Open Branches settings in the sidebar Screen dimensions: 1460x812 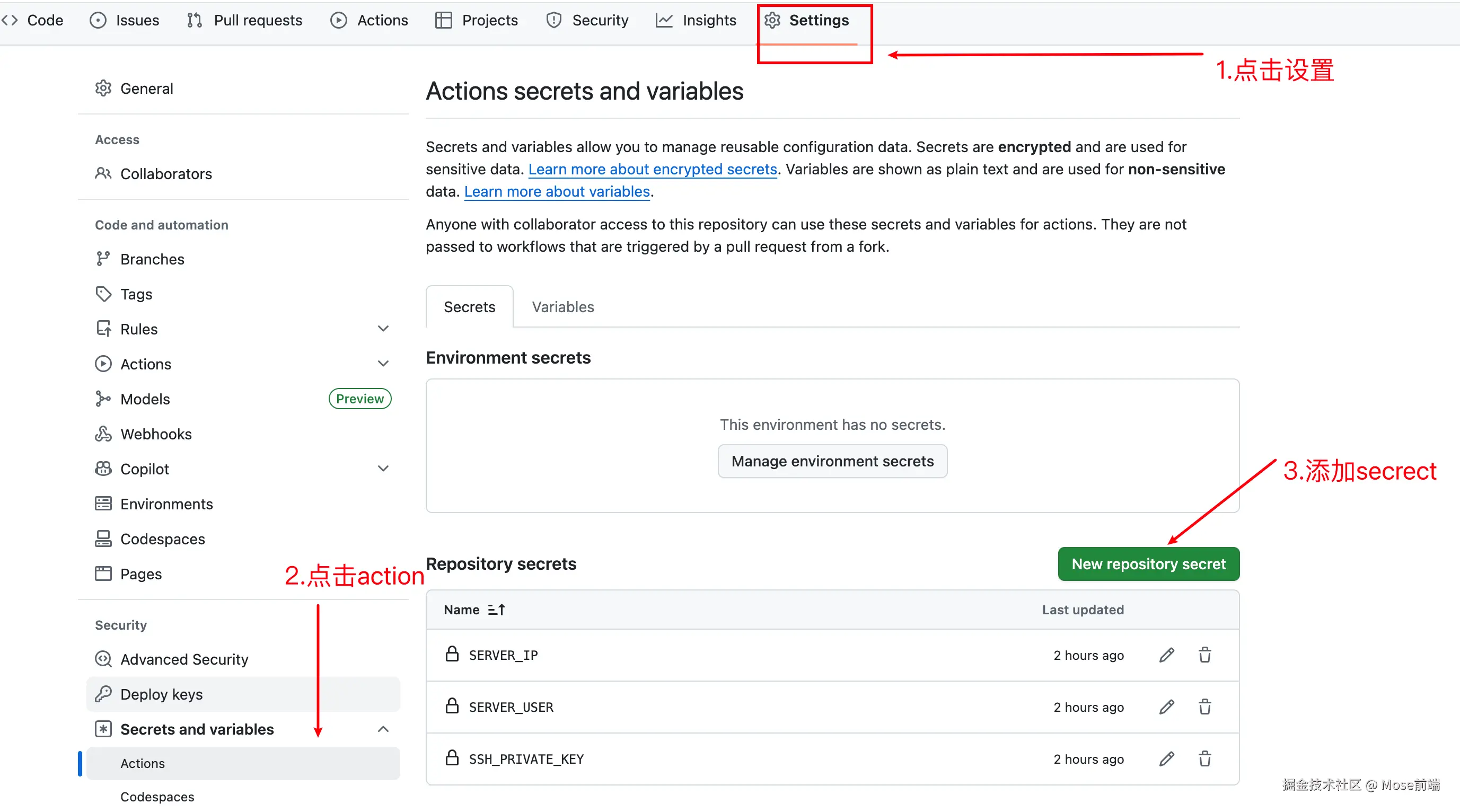[x=152, y=259]
